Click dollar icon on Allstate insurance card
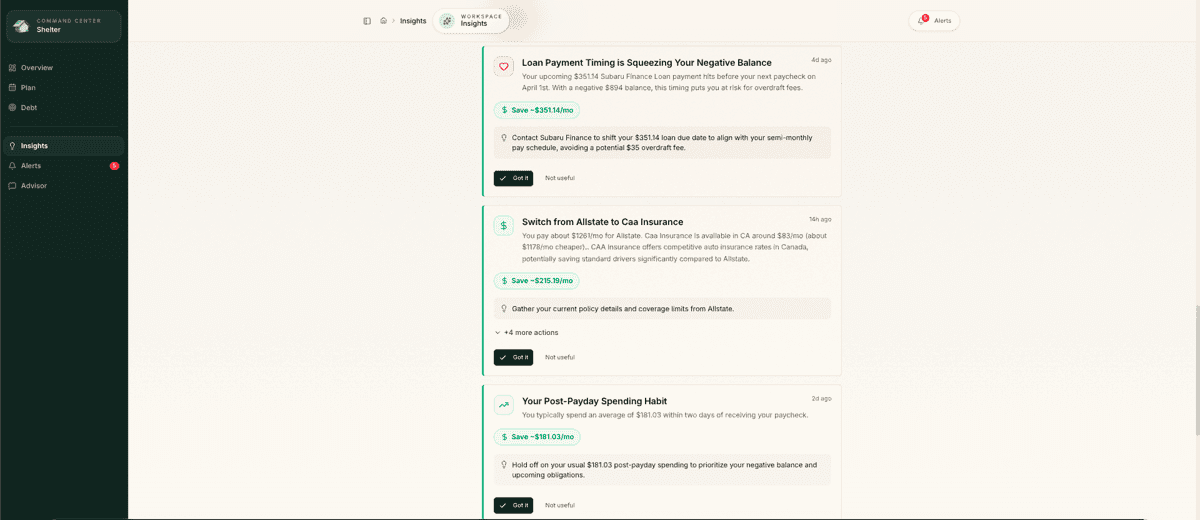1200x520 pixels. pos(504,226)
